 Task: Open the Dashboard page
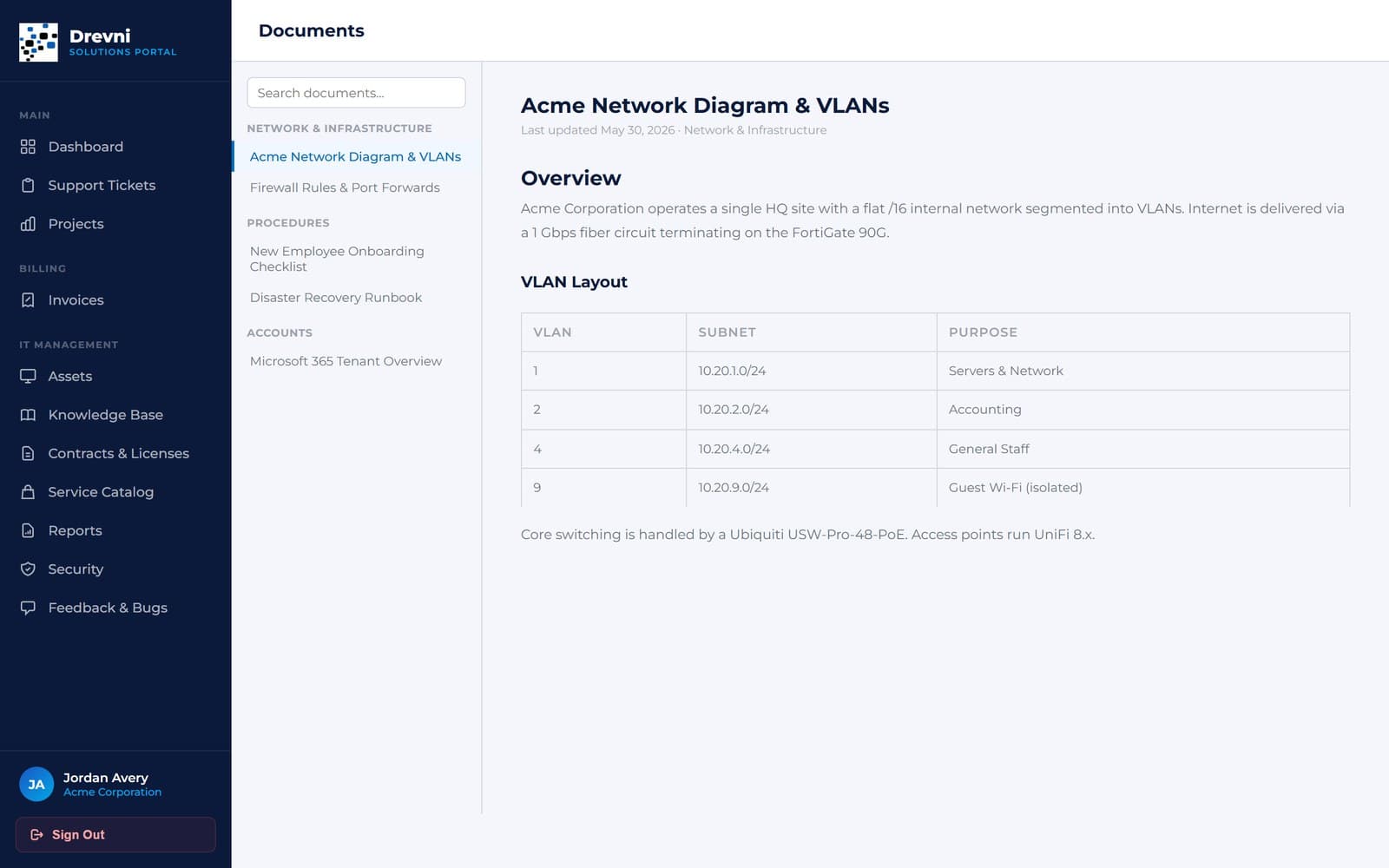tap(115, 147)
